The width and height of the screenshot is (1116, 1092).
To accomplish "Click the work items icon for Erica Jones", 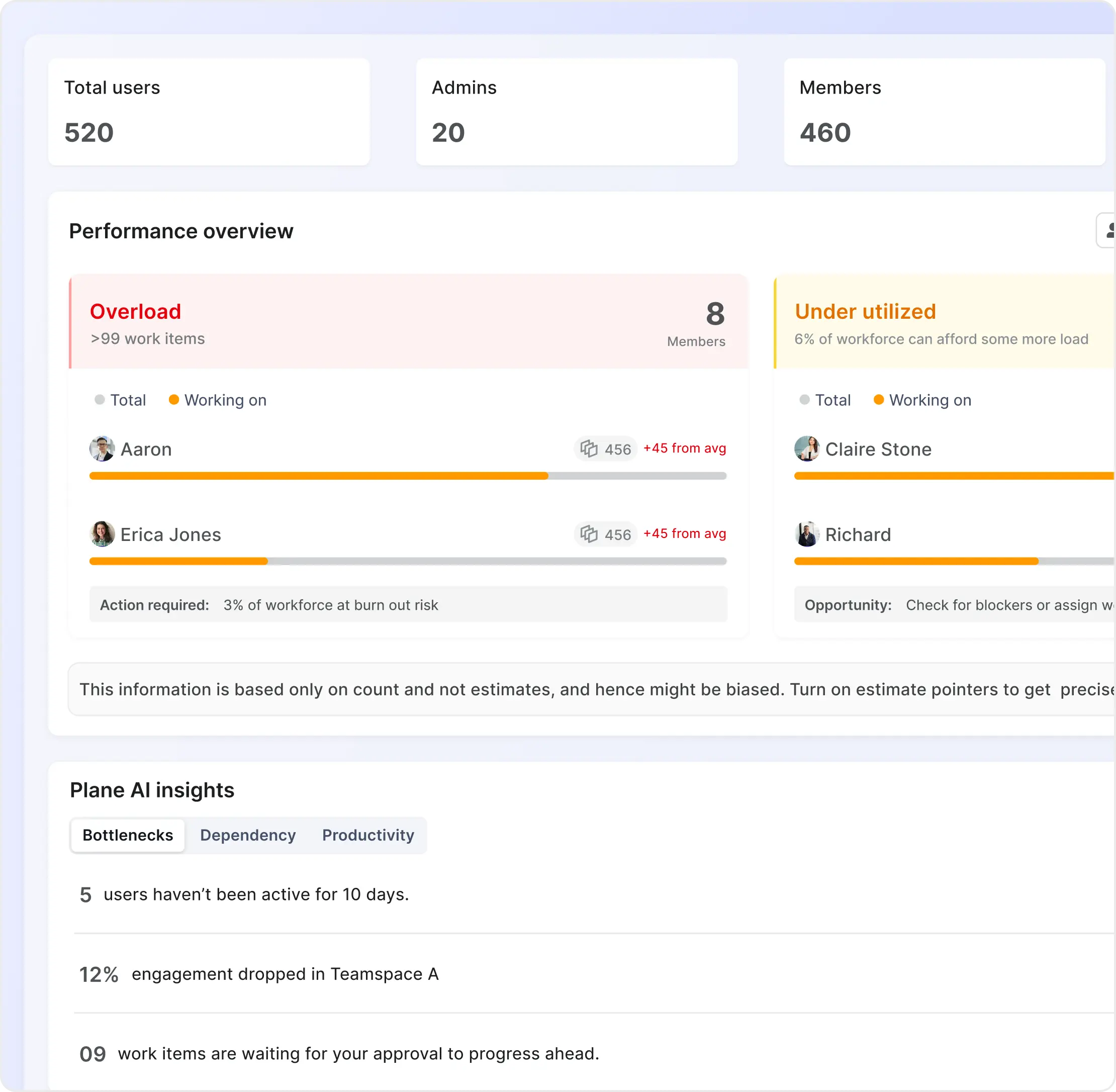I will pyautogui.click(x=588, y=534).
